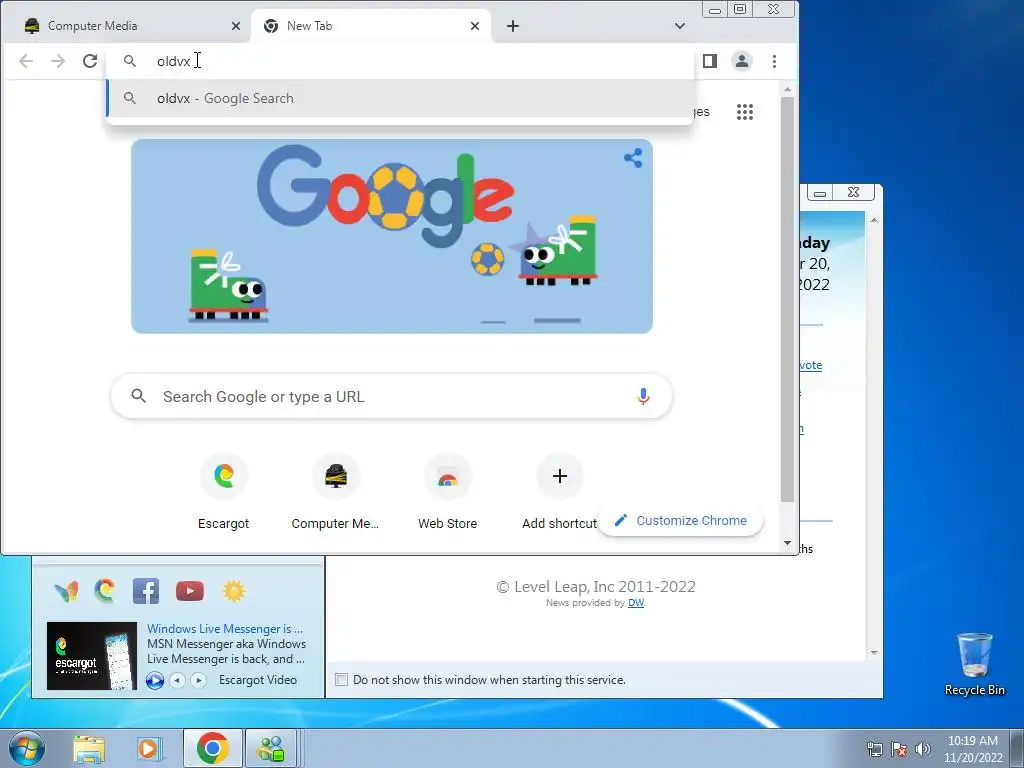This screenshot has height=768, width=1024.
Task: Click the network tray icon
Action: (874, 749)
